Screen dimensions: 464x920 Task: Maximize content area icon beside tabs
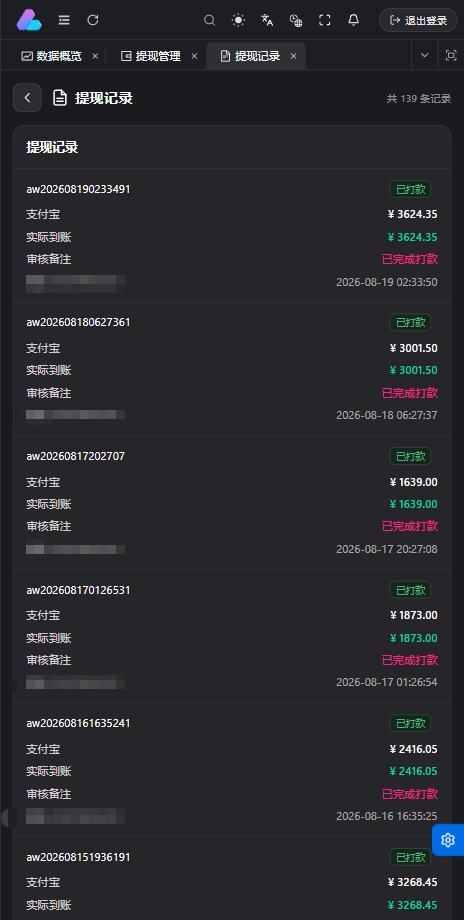[x=451, y=56]
